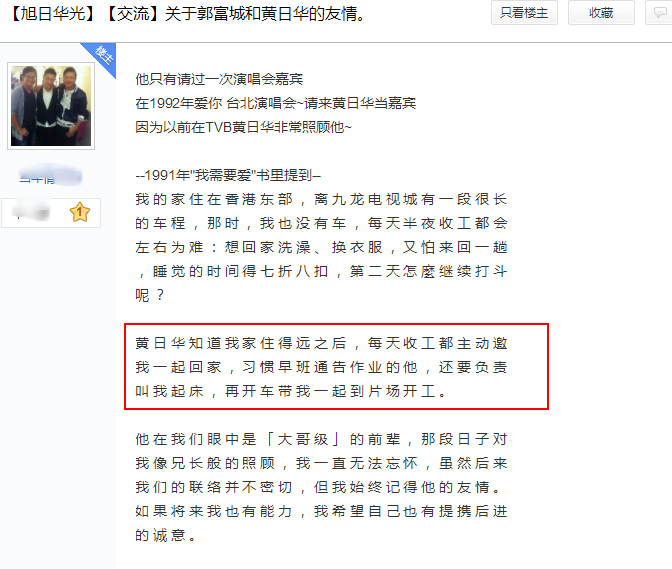This screenshot has height=569, width=672.
Task: Click the 收藏 button
Action: 601,13
